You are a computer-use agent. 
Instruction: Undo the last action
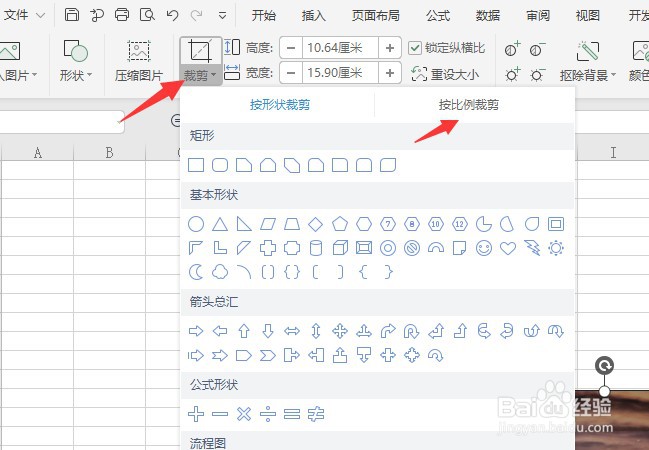click(172, 16)
